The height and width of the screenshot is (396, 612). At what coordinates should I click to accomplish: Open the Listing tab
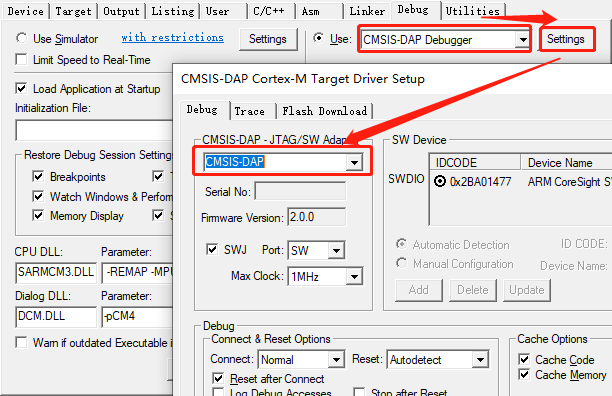click(173, 11)
